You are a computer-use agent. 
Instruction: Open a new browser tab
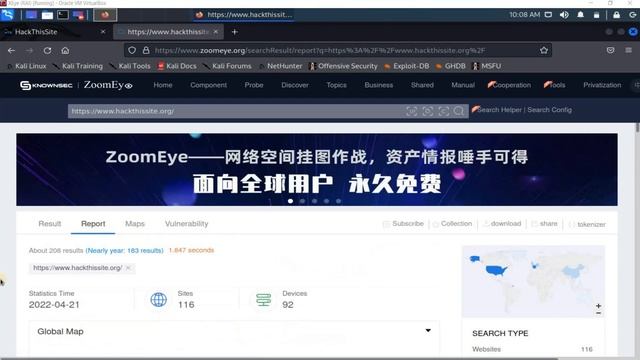coord(235,32)
